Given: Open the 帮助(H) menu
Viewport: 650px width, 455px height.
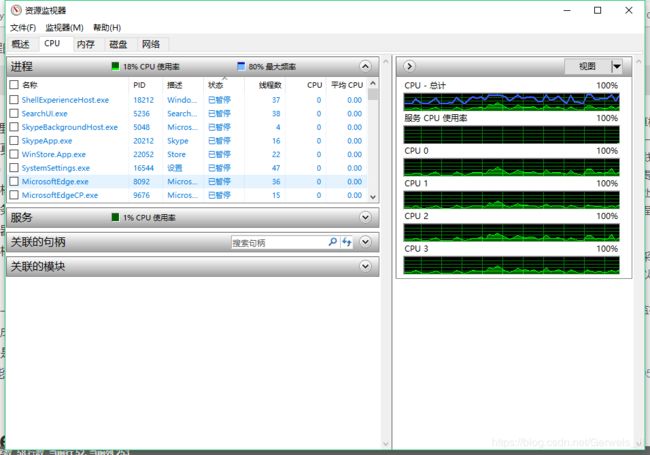Looking at the screenshot, I should click(107, 28).
